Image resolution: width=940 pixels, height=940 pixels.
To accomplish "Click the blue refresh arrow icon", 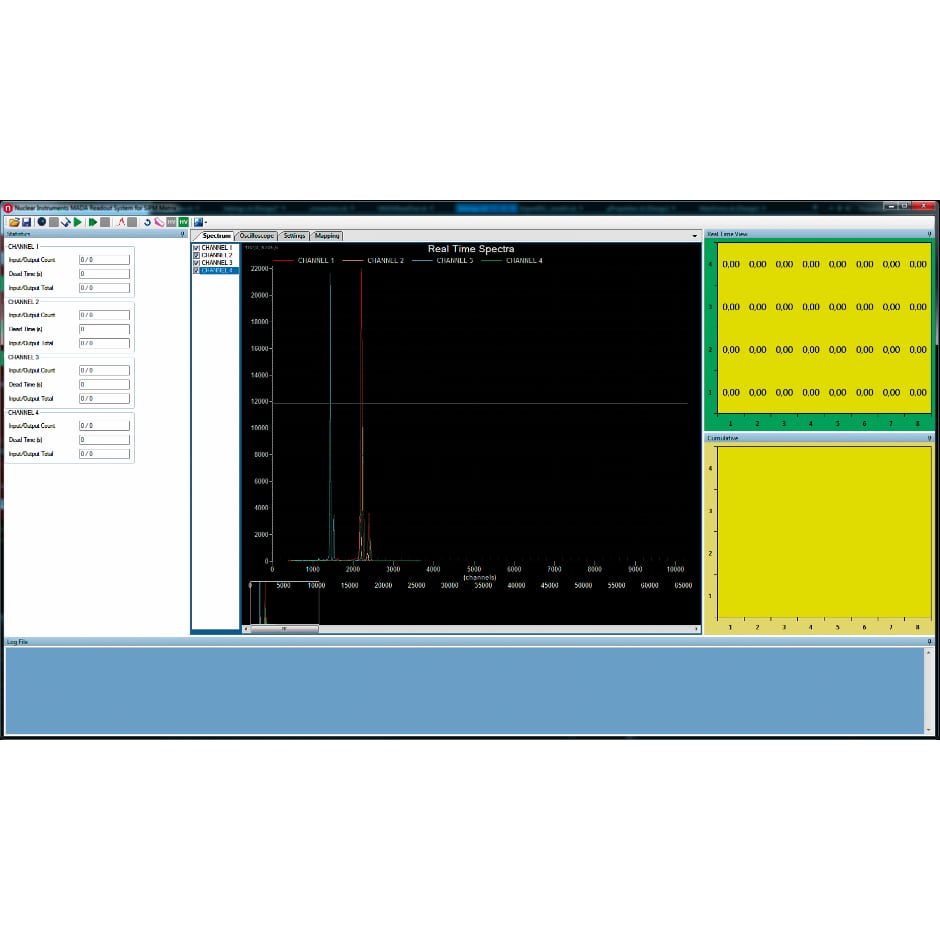I will pyautogui.click(x=147, y=222).
